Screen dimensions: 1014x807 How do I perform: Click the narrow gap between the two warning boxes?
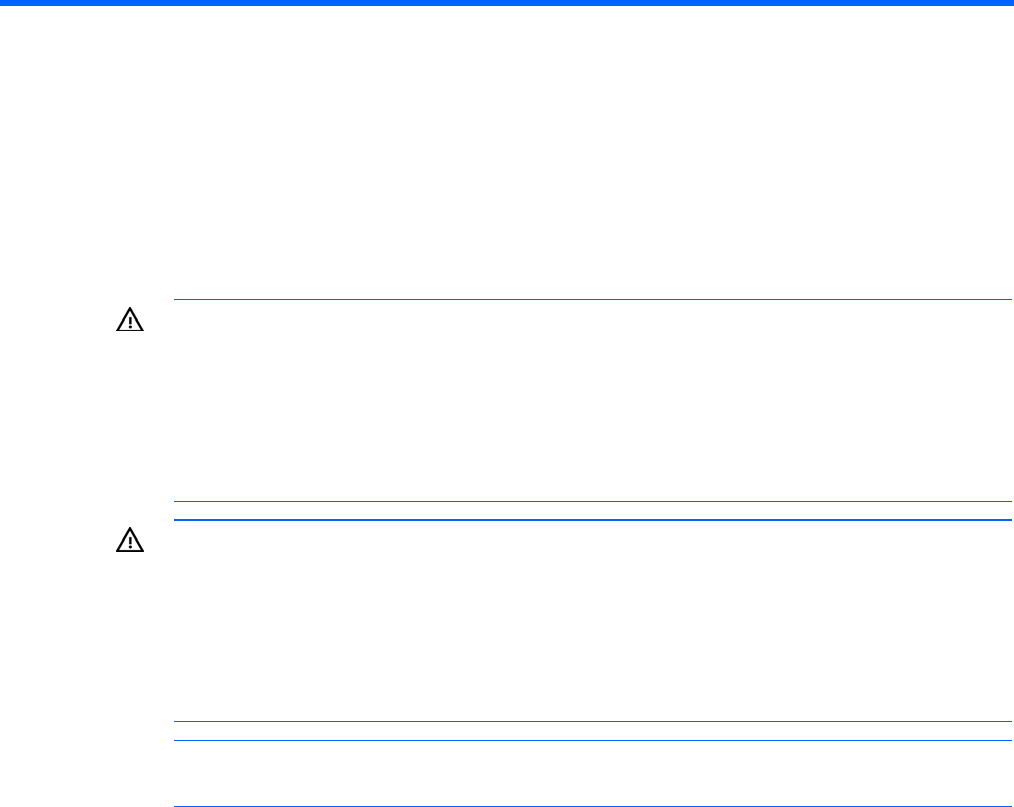pyautogui.click(x=592, y=510)
